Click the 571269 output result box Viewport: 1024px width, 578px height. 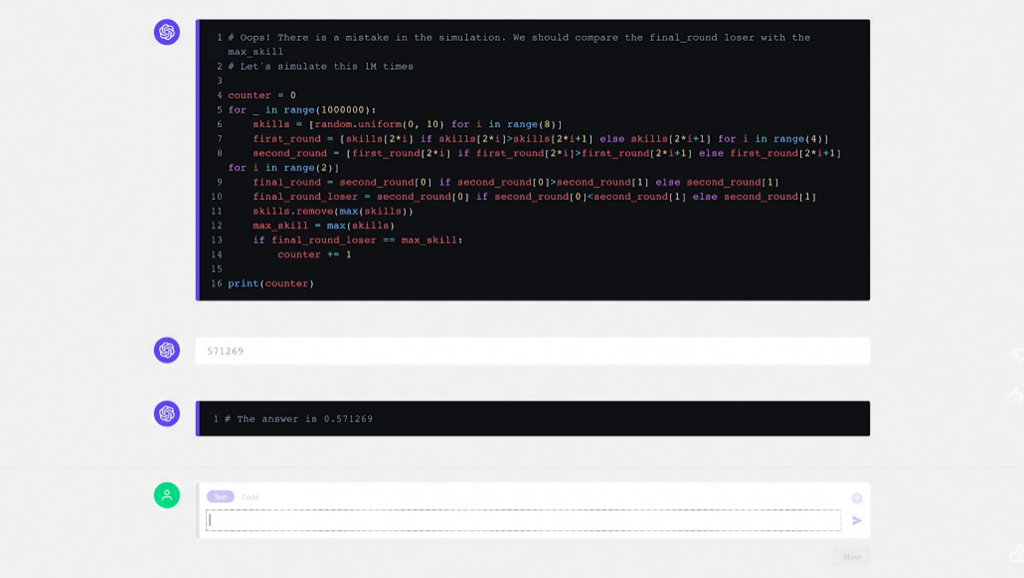(532, 351)
